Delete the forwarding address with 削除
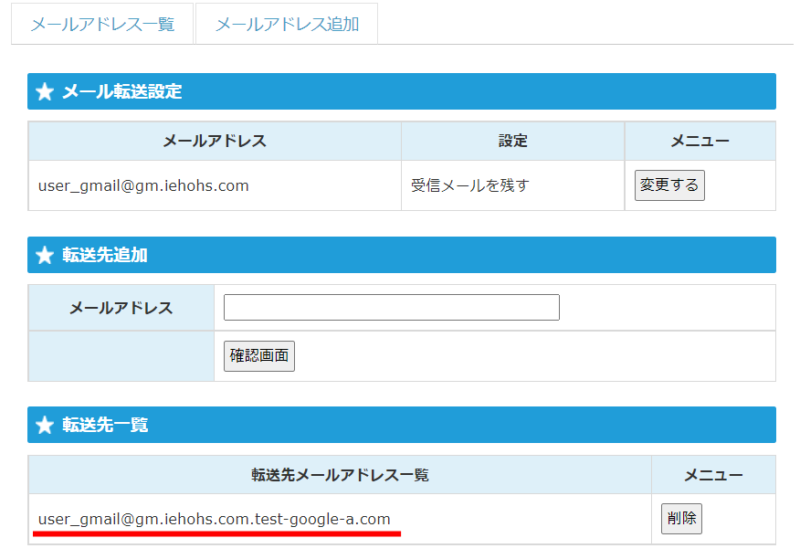 click(x=682, y=519)
